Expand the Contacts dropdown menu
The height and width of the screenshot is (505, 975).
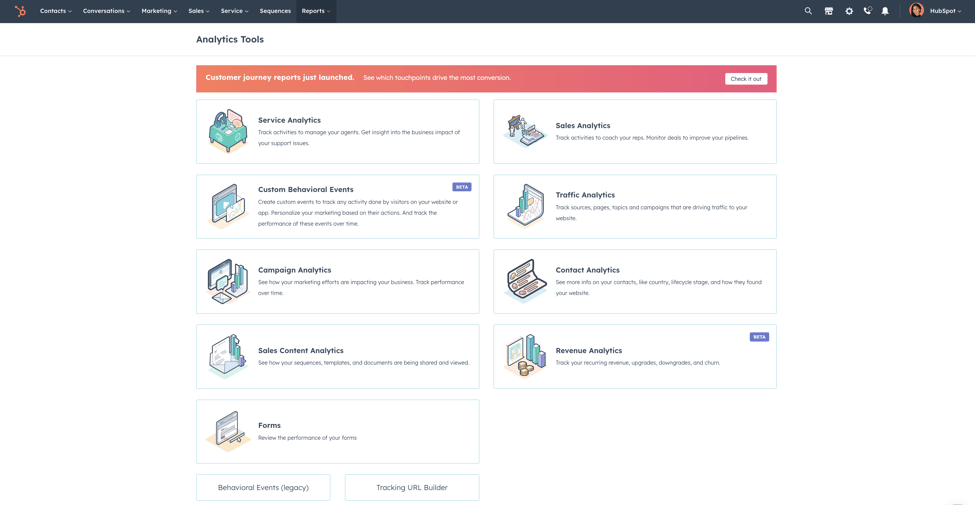pos(56,11)
